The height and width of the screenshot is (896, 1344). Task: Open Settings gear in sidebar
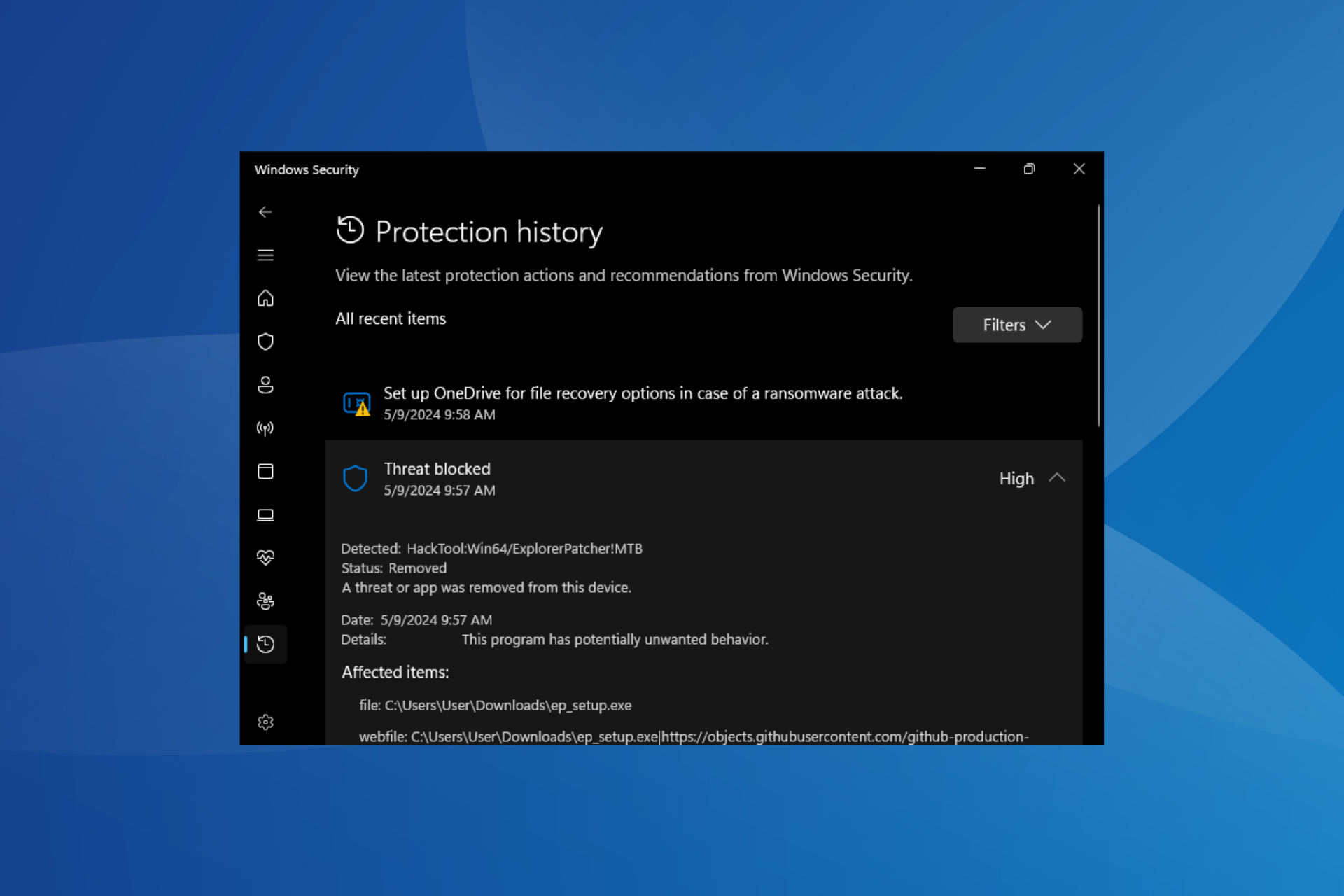(x=265, y=722)
